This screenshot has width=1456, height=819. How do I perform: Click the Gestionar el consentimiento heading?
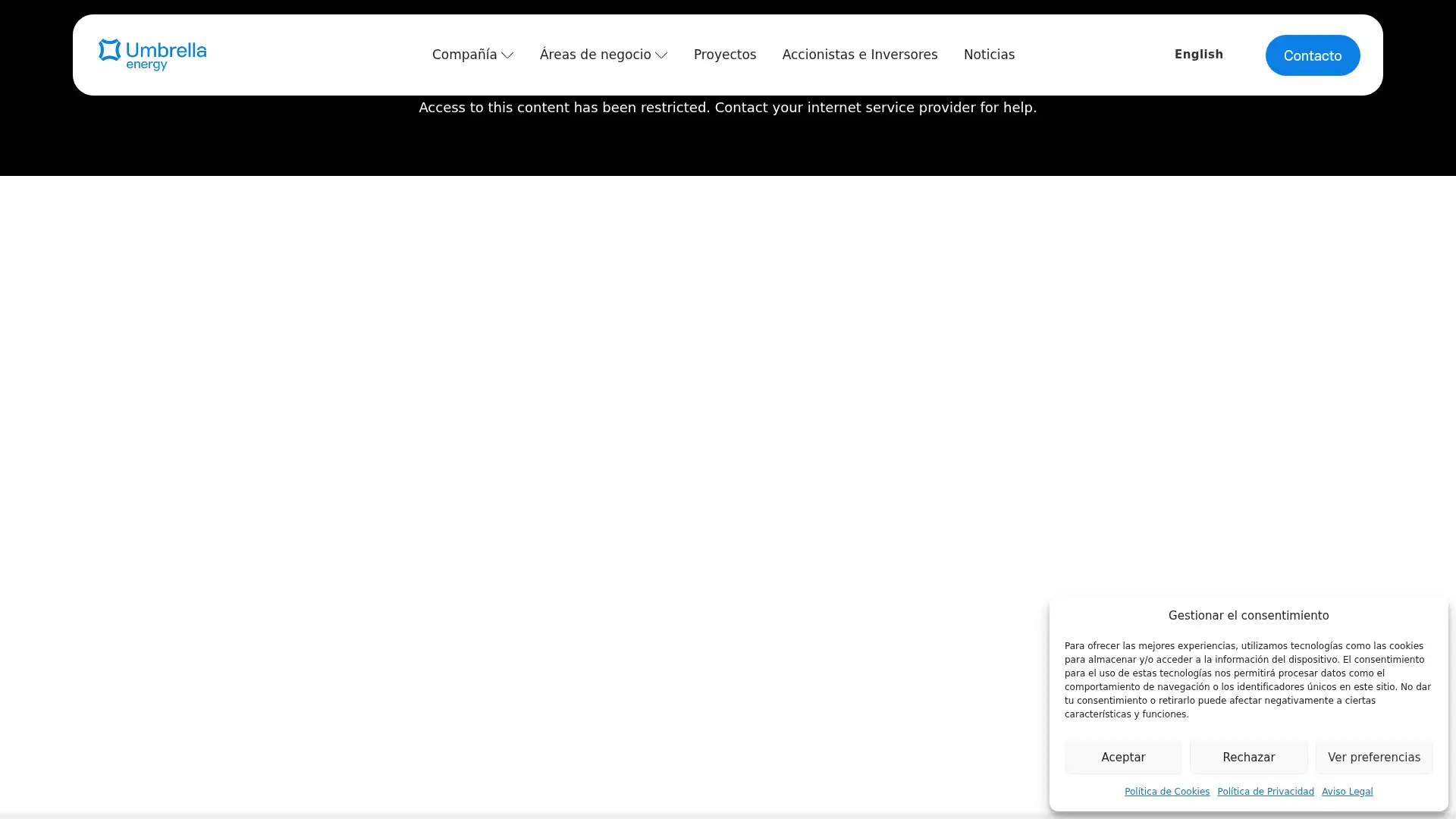coord(1248,616)
